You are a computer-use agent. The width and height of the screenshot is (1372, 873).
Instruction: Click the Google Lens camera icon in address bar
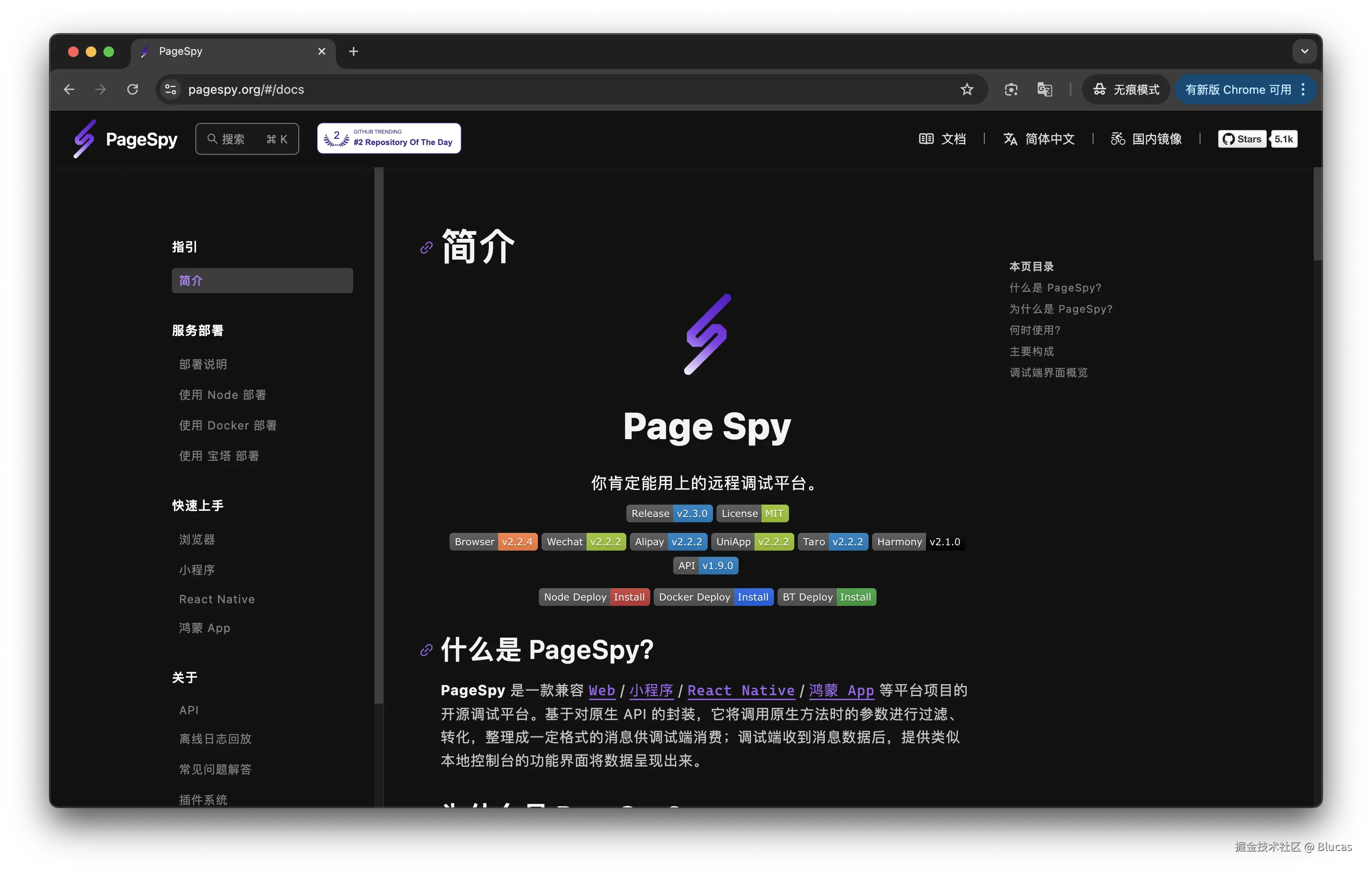click(x=1011, y=89)
